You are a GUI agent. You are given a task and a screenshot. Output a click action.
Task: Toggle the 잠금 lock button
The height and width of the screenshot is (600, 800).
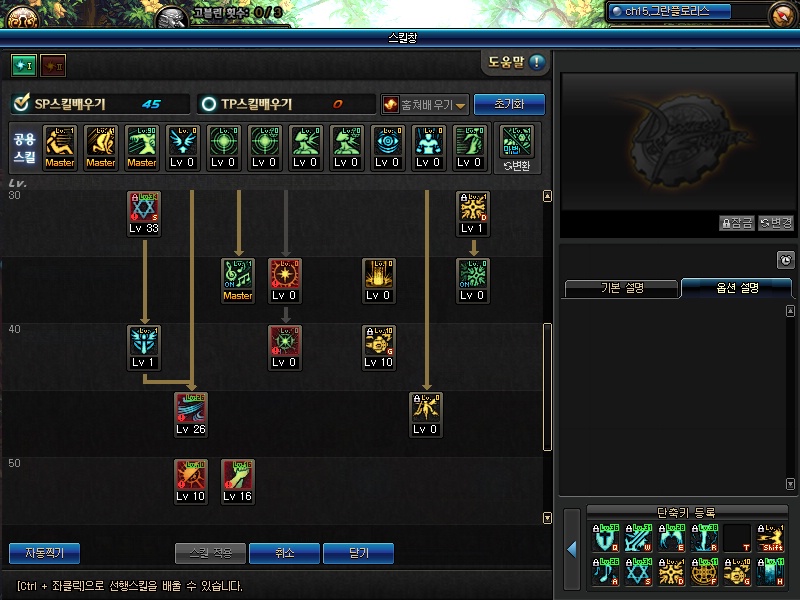point(737,223)
